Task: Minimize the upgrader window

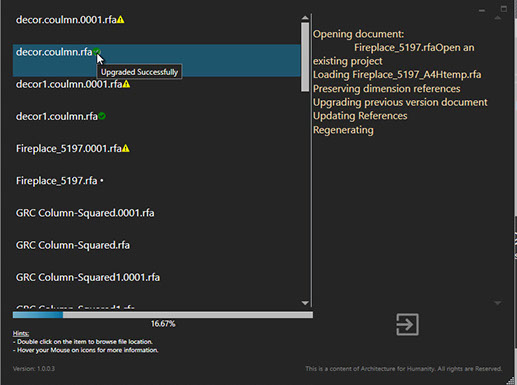Action: point(482,10)
